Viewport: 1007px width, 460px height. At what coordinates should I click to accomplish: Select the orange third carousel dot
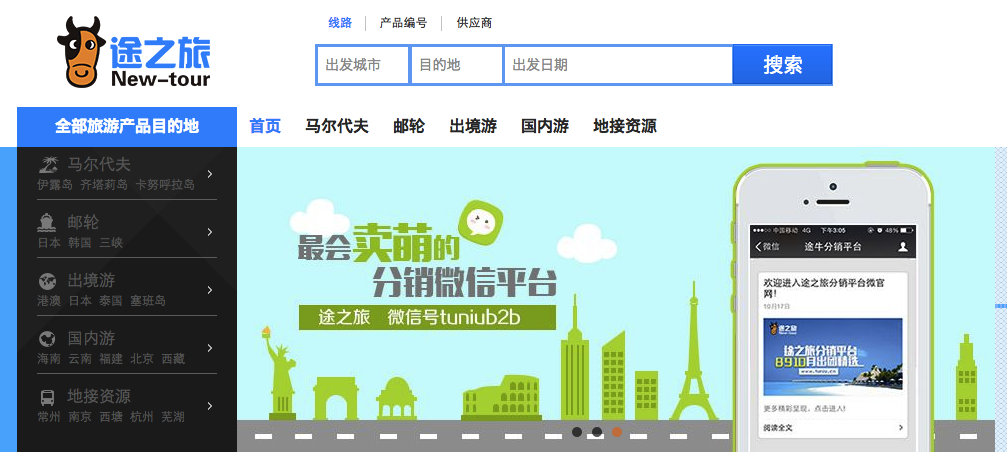tap(617, 432)
